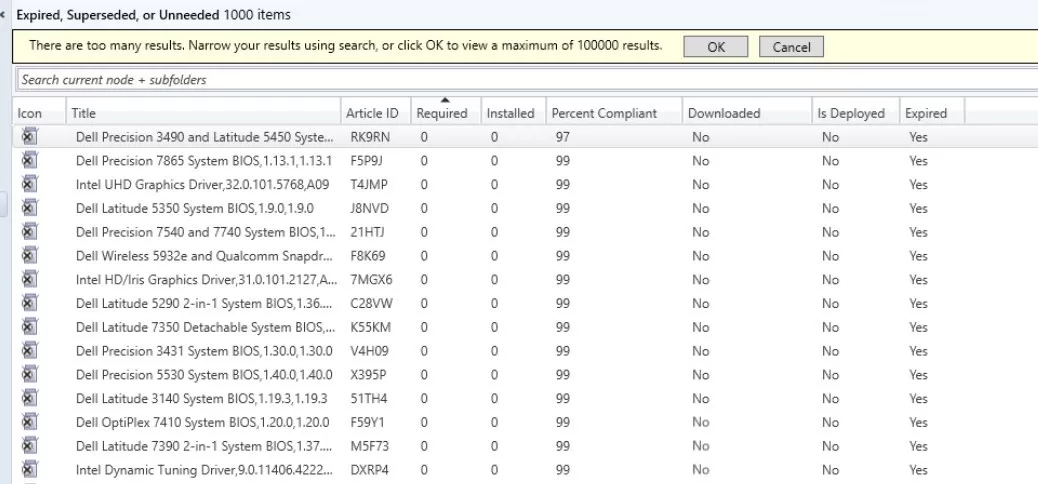The image size is (1038, 484).
Task: Click the expired update icon for F59Y1 row
Action: pyautogui.click(x=28, y=422)
